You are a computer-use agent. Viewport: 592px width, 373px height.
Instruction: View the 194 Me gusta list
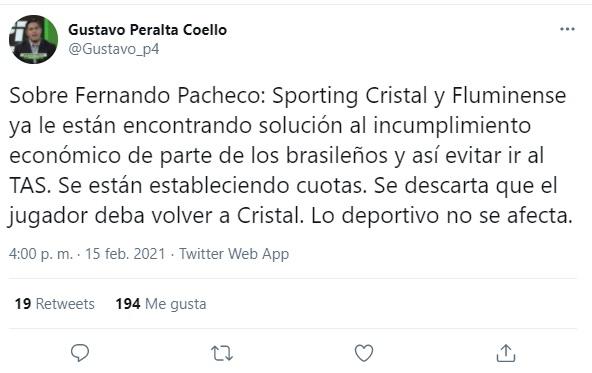(161, 304)
